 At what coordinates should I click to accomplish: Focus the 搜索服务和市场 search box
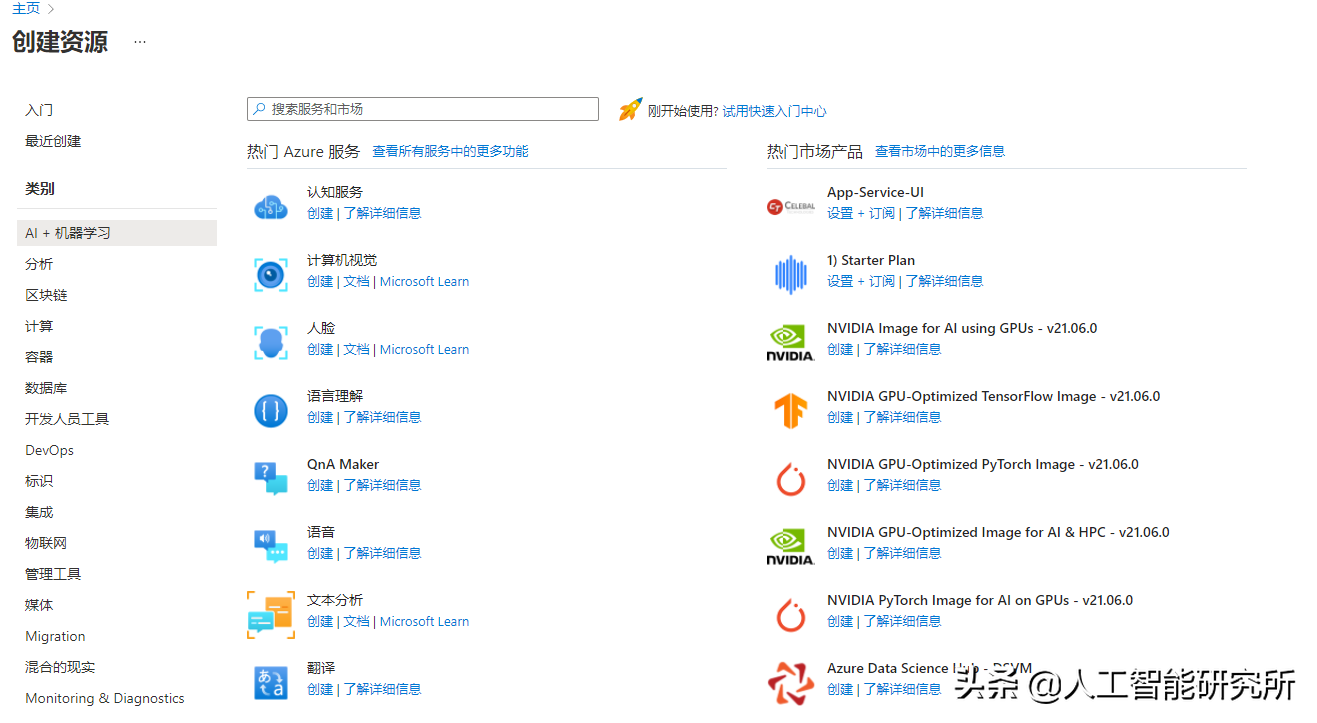coord(423,109)
